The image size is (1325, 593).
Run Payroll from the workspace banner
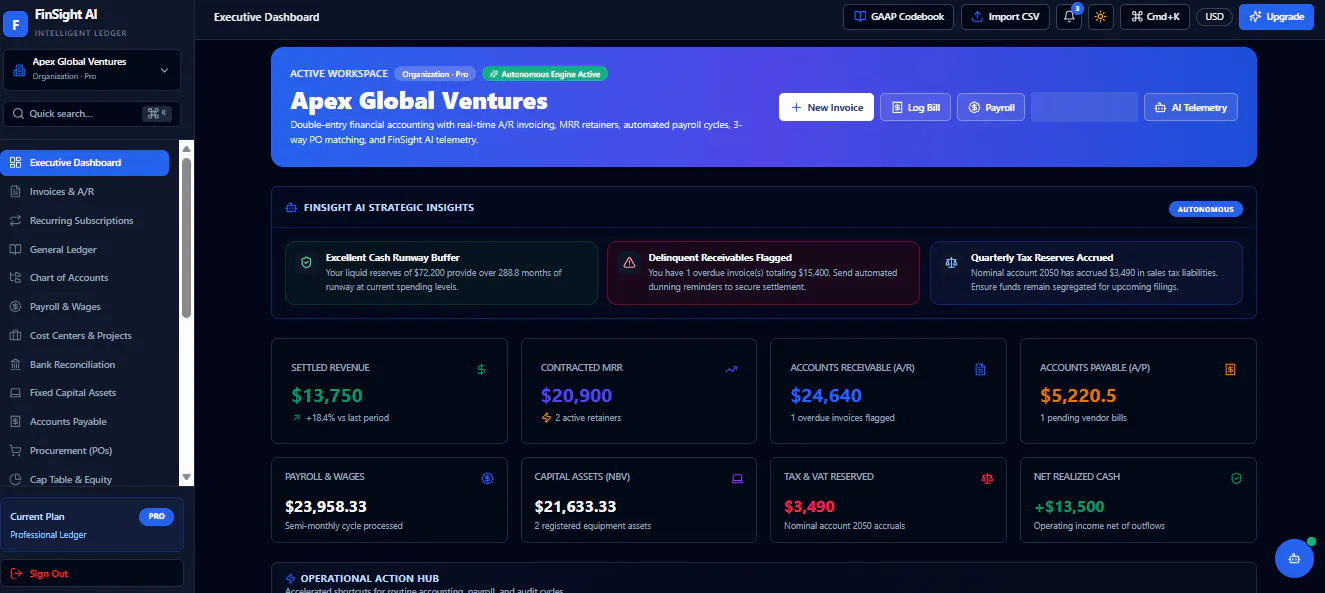coord(991,107)
